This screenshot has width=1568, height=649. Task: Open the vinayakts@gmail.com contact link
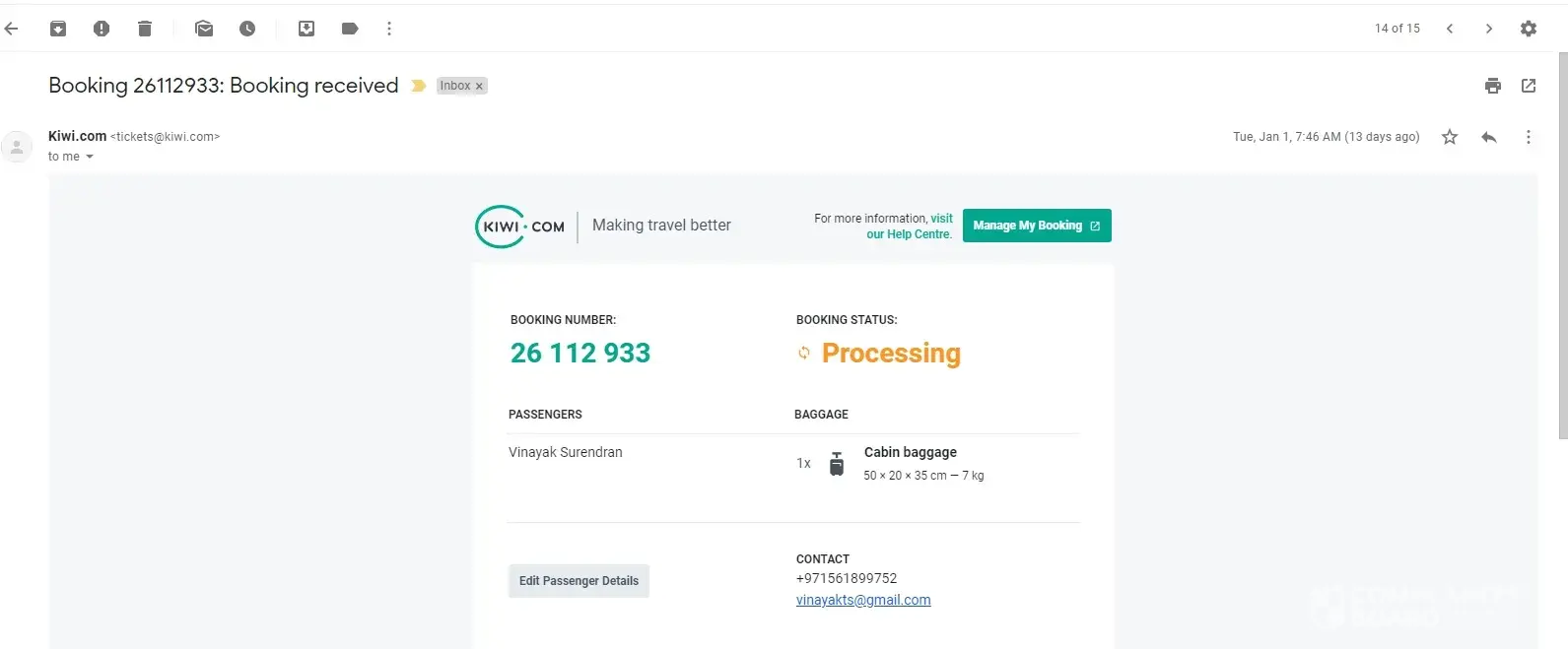[863, 600]
